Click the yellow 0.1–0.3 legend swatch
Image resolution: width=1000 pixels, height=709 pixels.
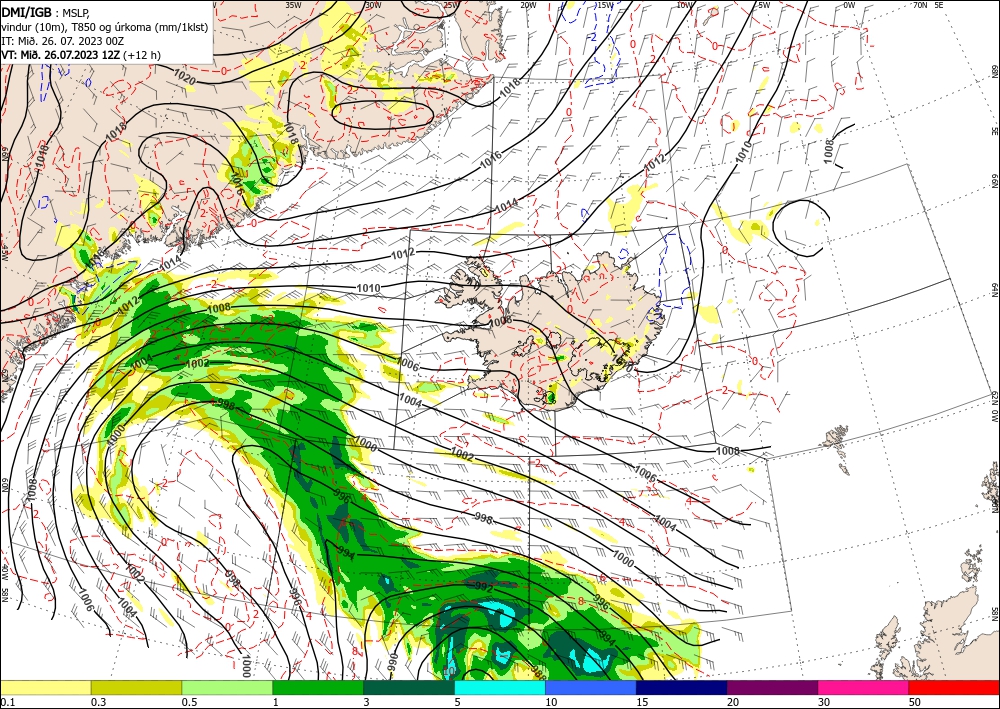point(45,687)
